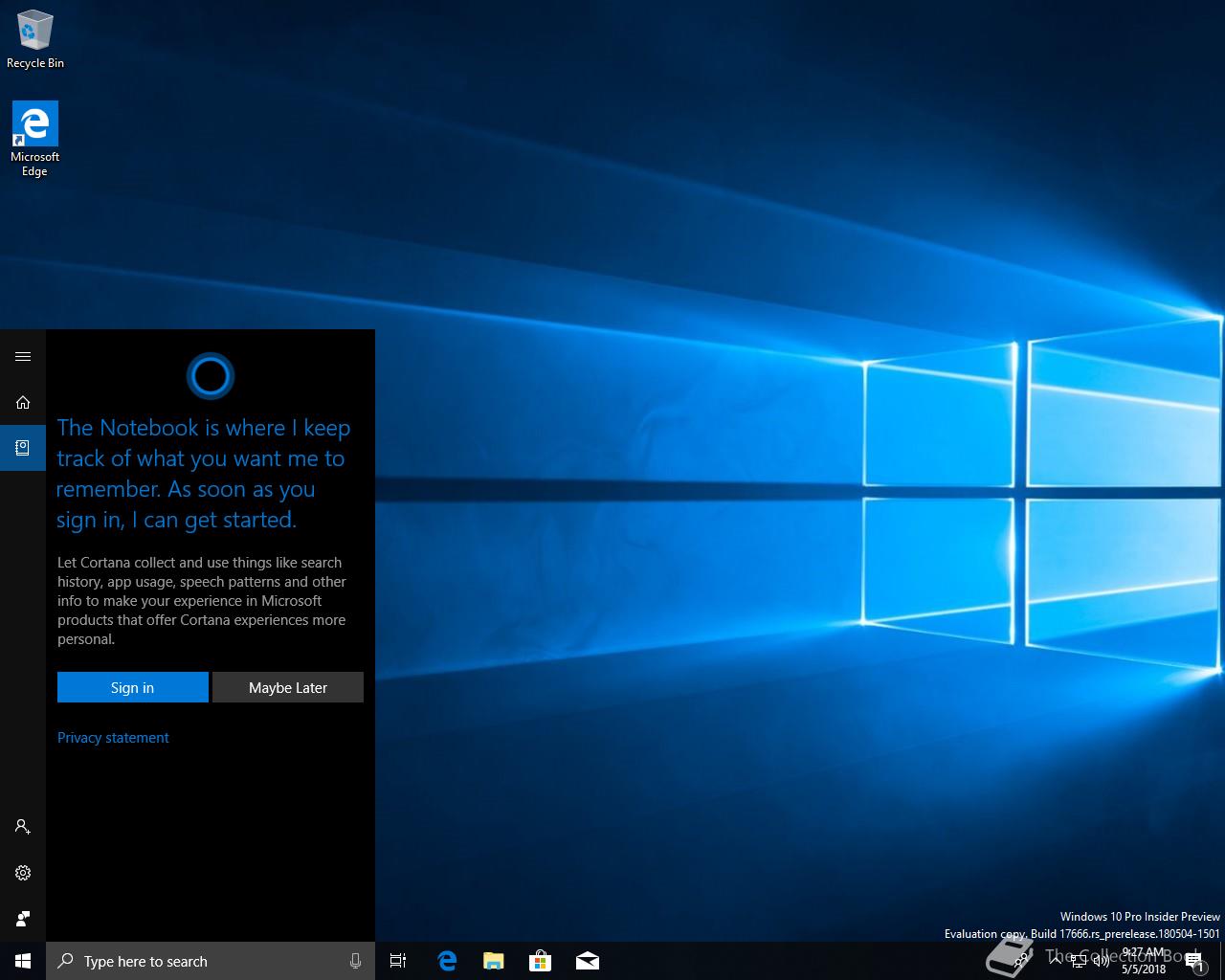Viewport: 1225px width, 980px height.
Task: Click the Type here to search box
Action: pos(211,961)
